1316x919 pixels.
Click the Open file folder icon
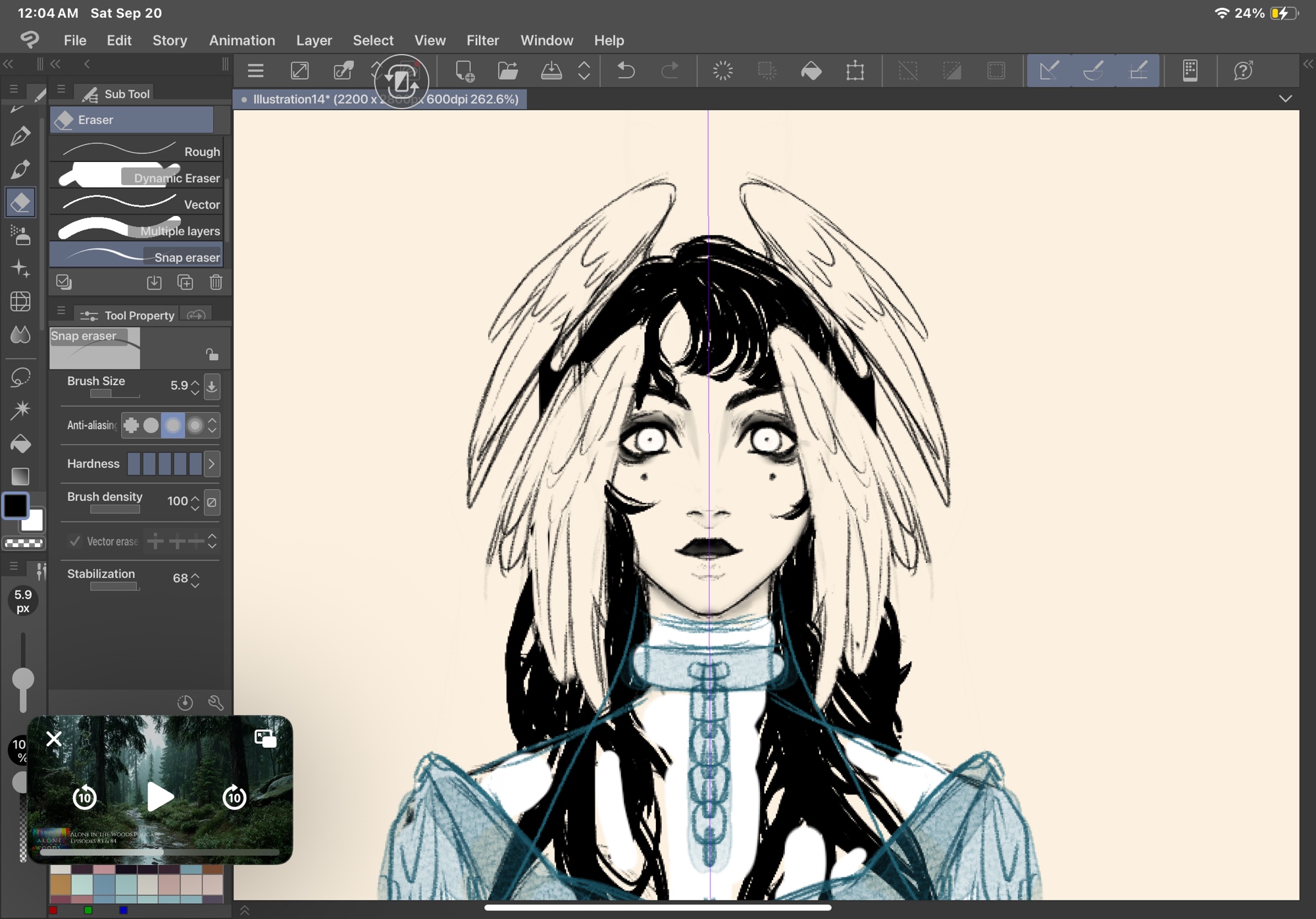pos(507,70)
